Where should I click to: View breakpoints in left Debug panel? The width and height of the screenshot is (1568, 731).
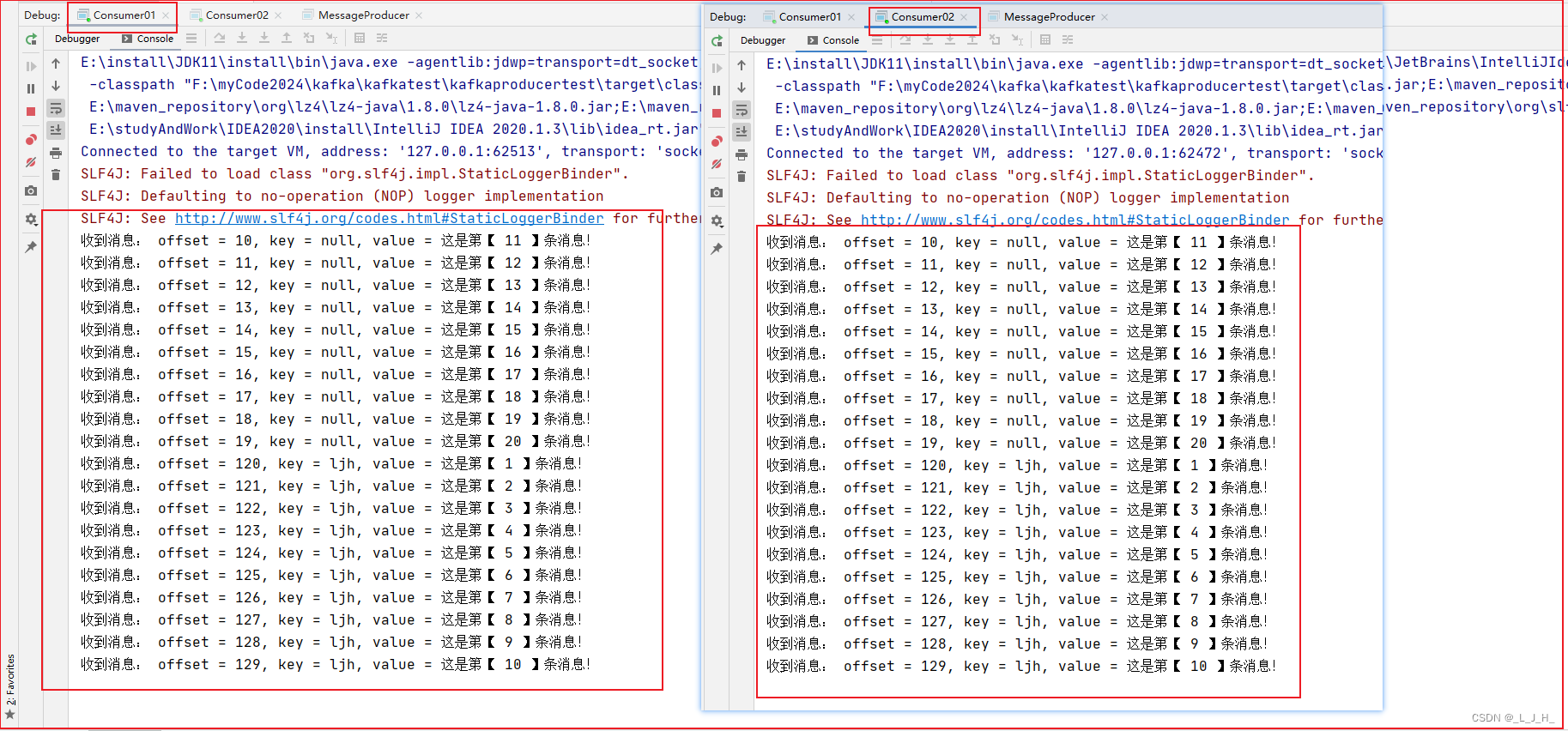(x=31, y=139)
